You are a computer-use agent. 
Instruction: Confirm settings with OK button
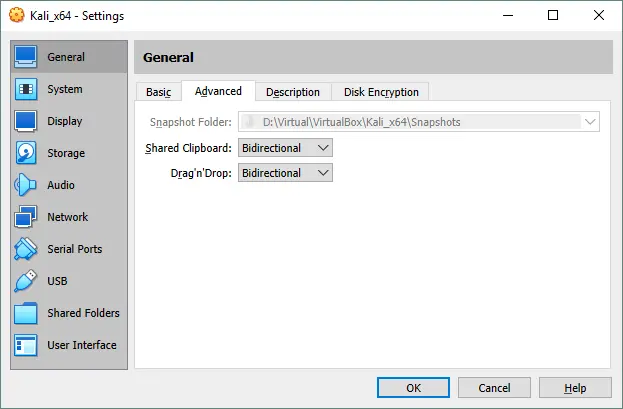pos(413,388)
